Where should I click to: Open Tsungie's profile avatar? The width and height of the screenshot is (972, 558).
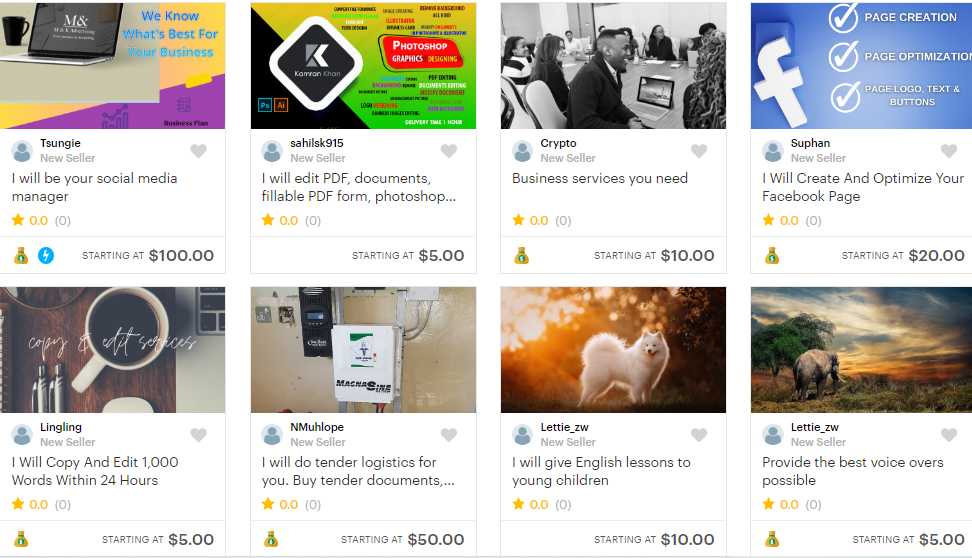[x=22, y=151]
